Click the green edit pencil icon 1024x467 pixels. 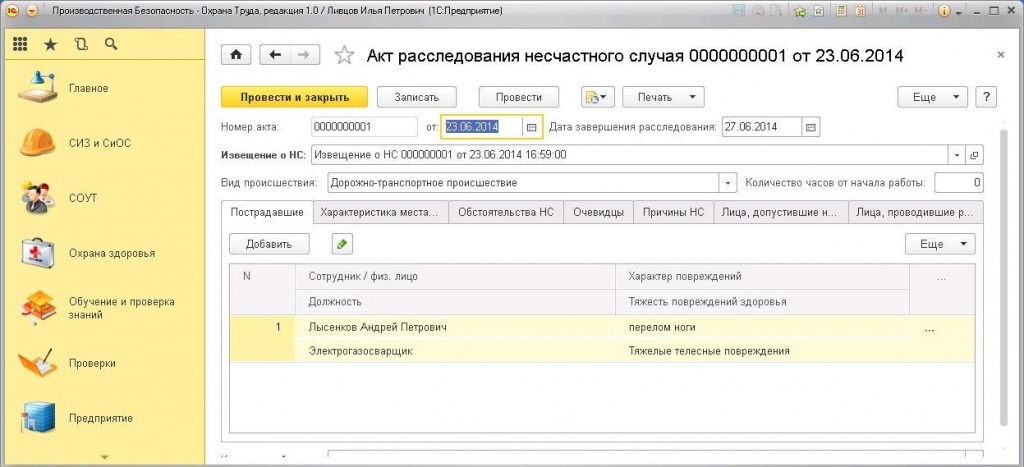tap(342, 244)
